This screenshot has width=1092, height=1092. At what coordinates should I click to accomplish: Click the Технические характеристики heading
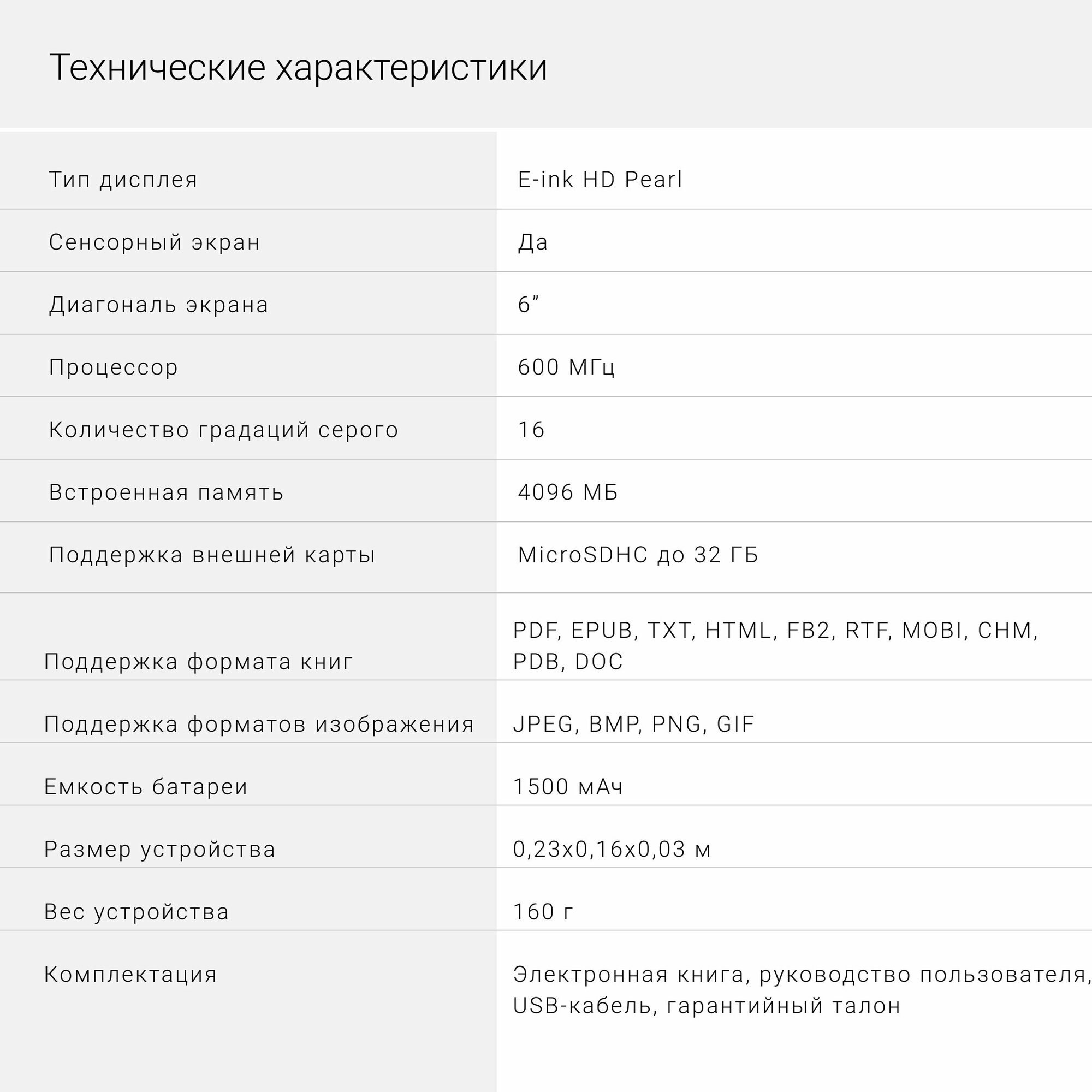point(298,68)
